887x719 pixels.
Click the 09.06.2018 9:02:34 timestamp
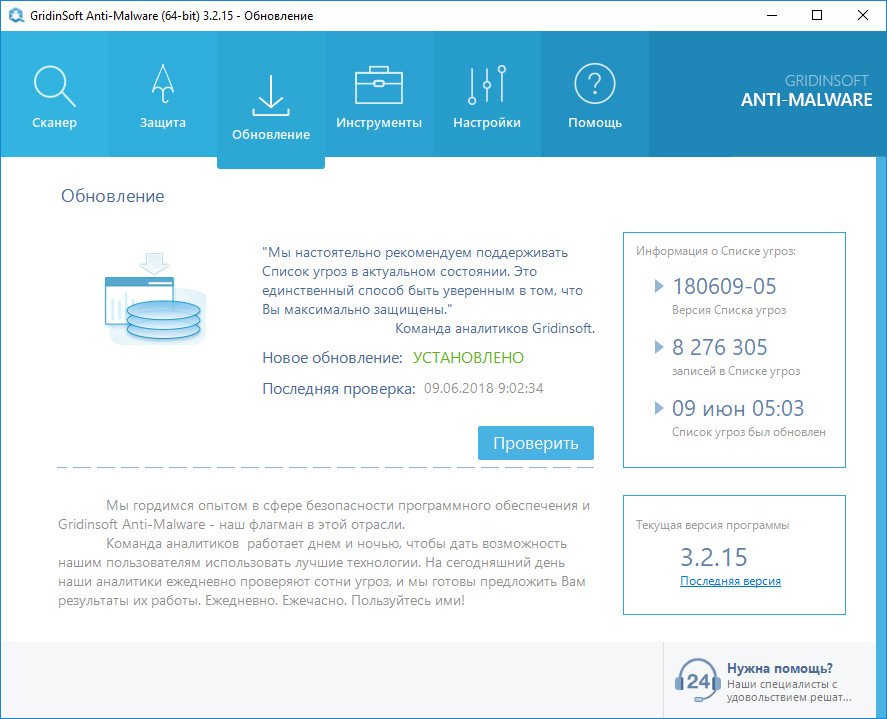484,388
